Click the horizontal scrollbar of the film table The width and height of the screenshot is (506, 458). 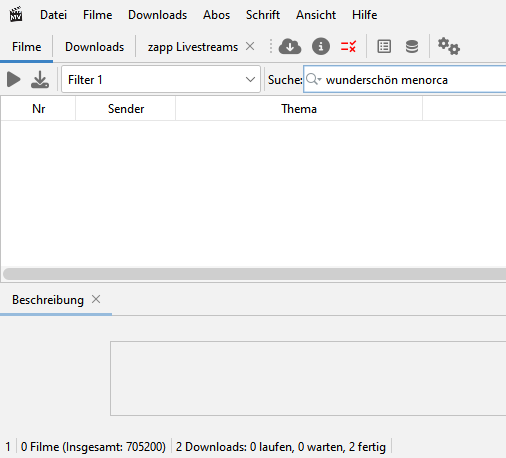(x=254, y=274)
